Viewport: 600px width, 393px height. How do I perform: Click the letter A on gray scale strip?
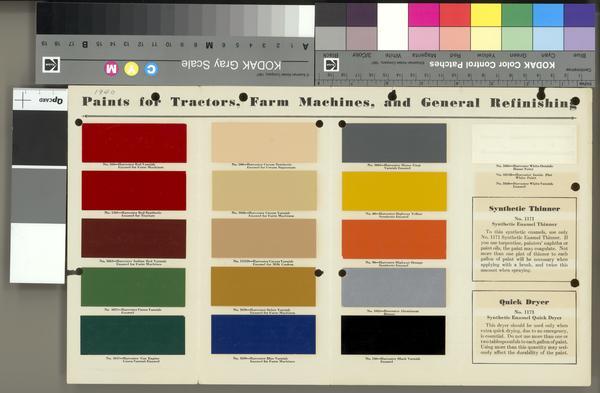305,46
